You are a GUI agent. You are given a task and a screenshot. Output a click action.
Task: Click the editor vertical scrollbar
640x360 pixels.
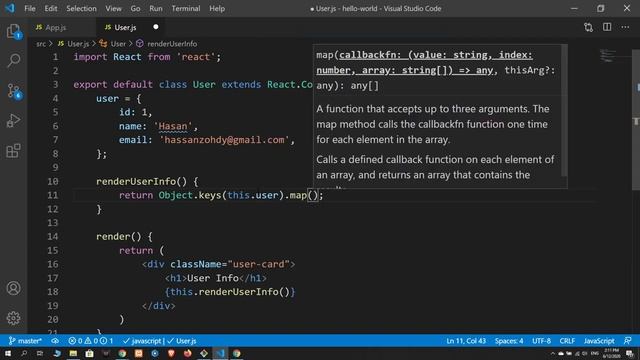(x=636, y=120)
